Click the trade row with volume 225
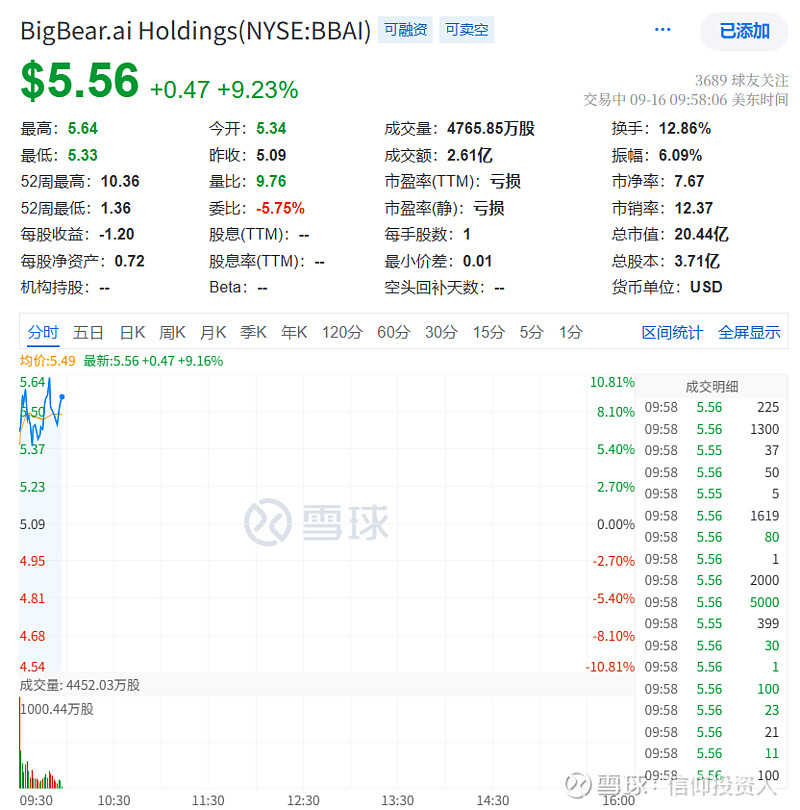Viewport: 800px width, 810px height. [x=712, y=407]
